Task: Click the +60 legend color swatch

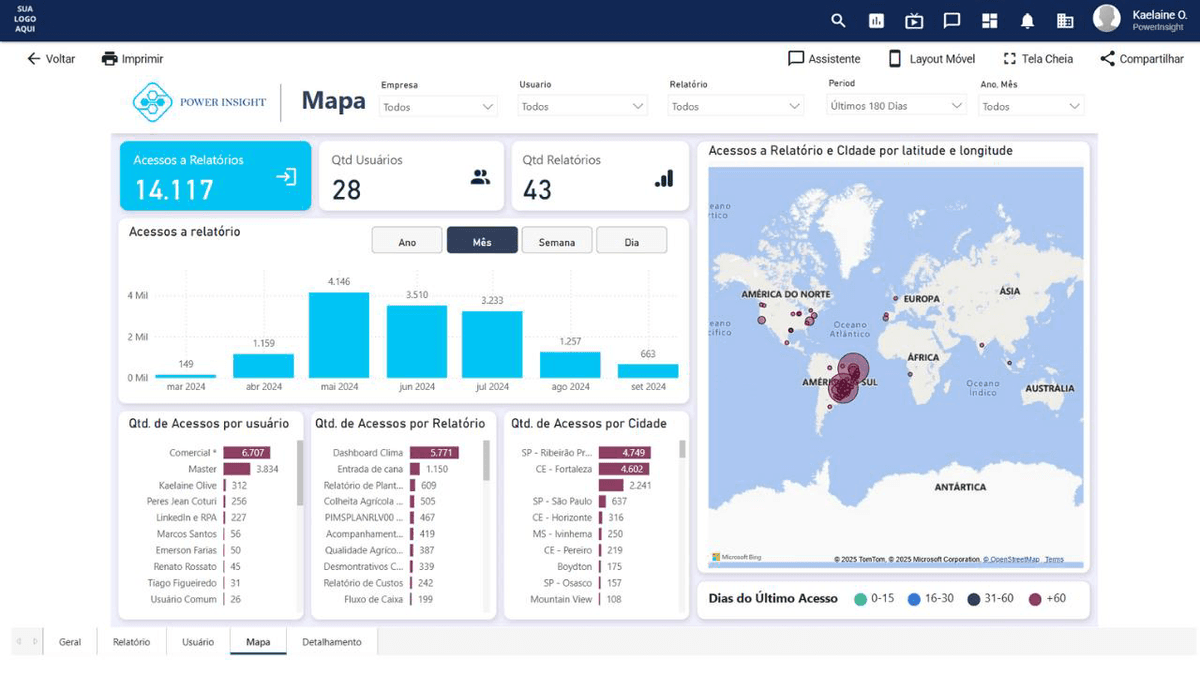Action: 1035,599
